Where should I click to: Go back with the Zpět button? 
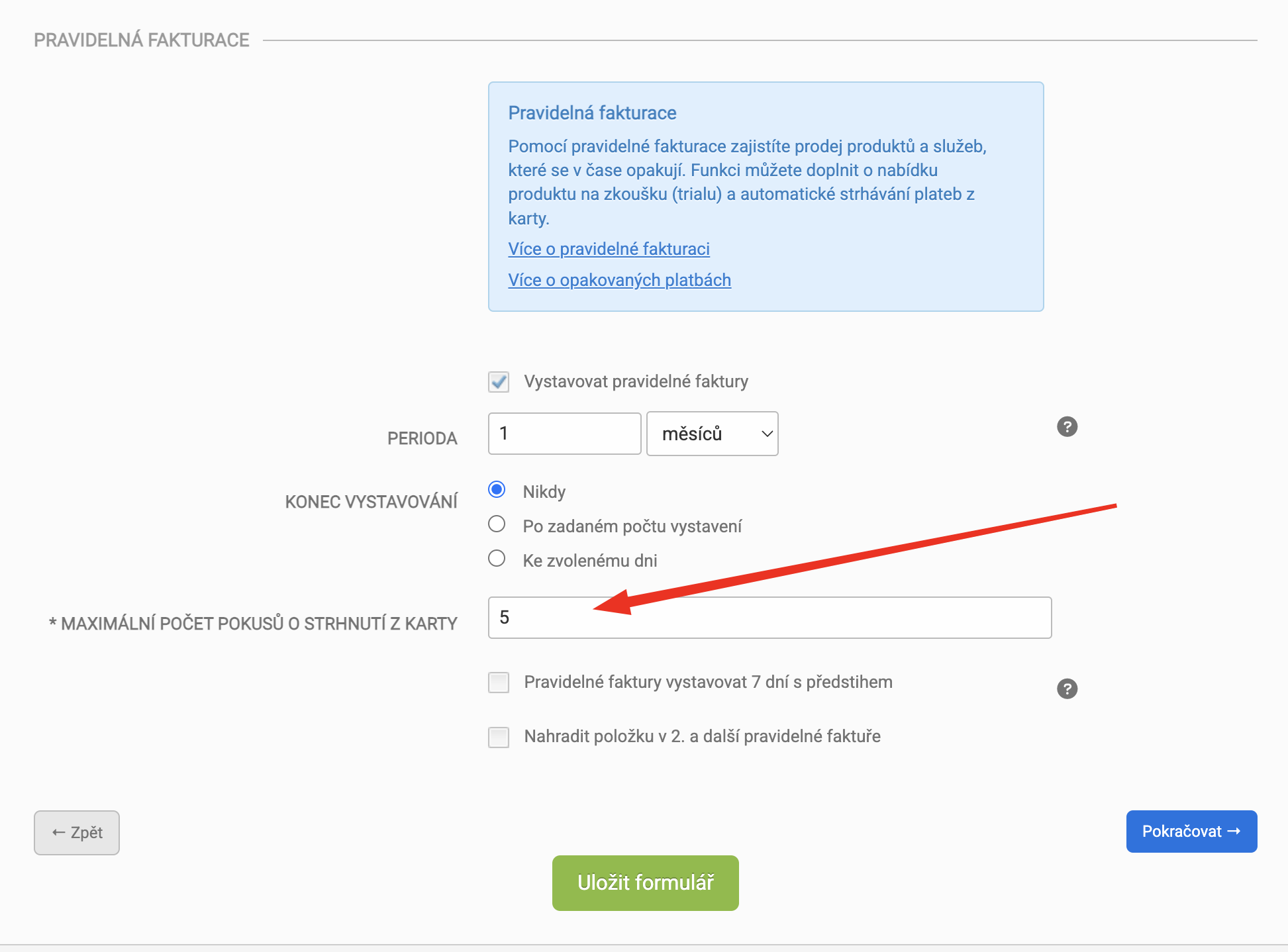click(x=77, y=833)
